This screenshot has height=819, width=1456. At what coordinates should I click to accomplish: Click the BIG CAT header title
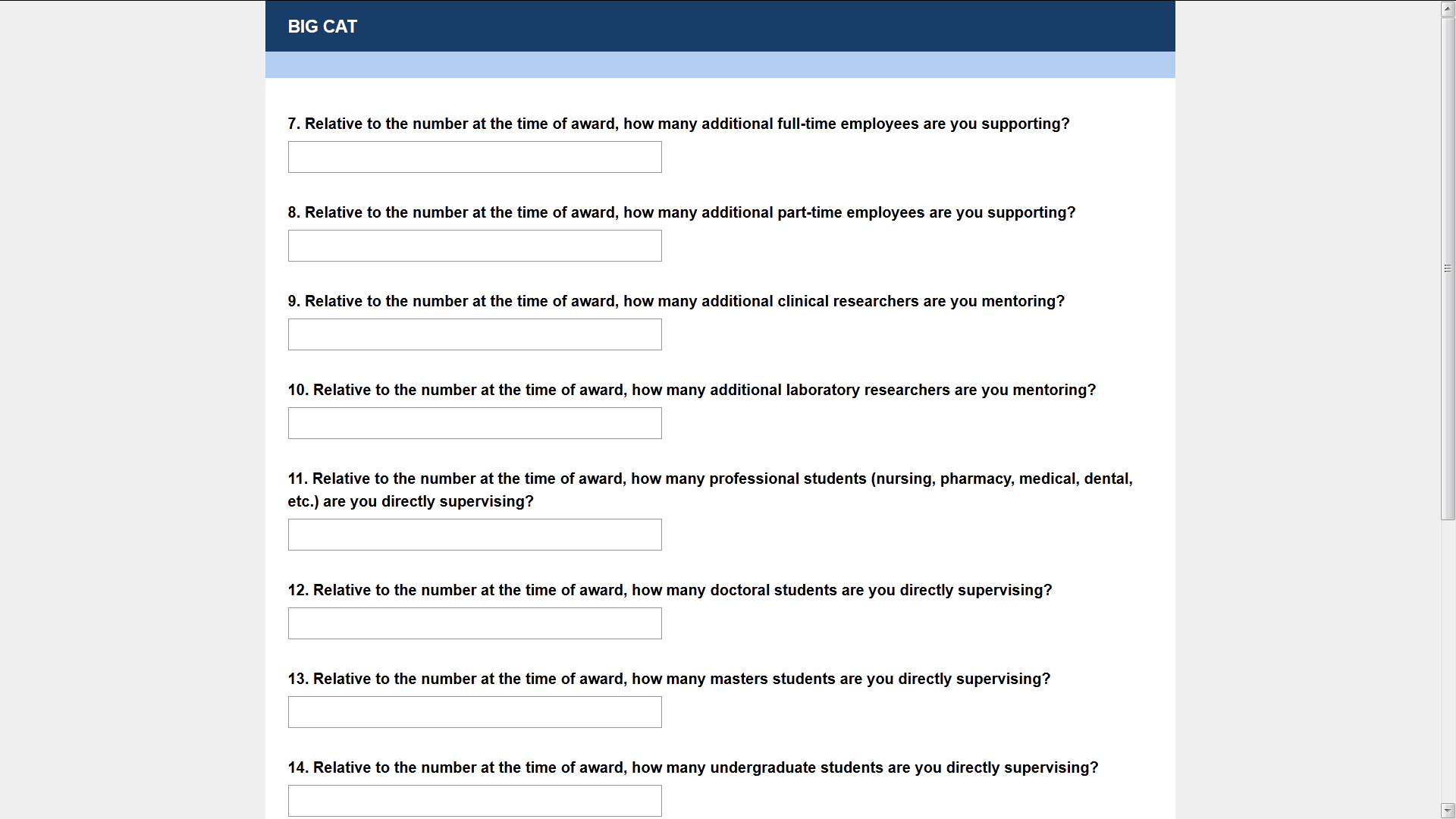(x=322, y=27)
